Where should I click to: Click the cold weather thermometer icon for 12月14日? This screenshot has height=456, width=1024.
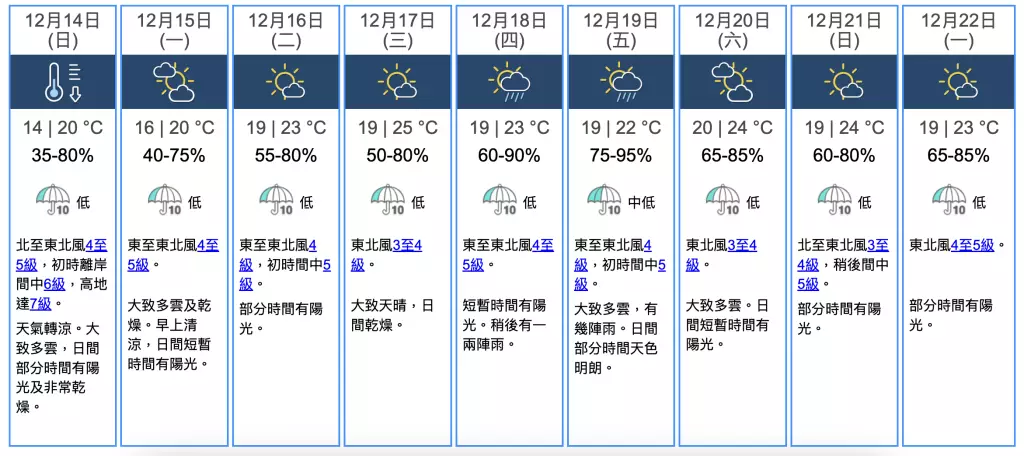pos(62,82)
